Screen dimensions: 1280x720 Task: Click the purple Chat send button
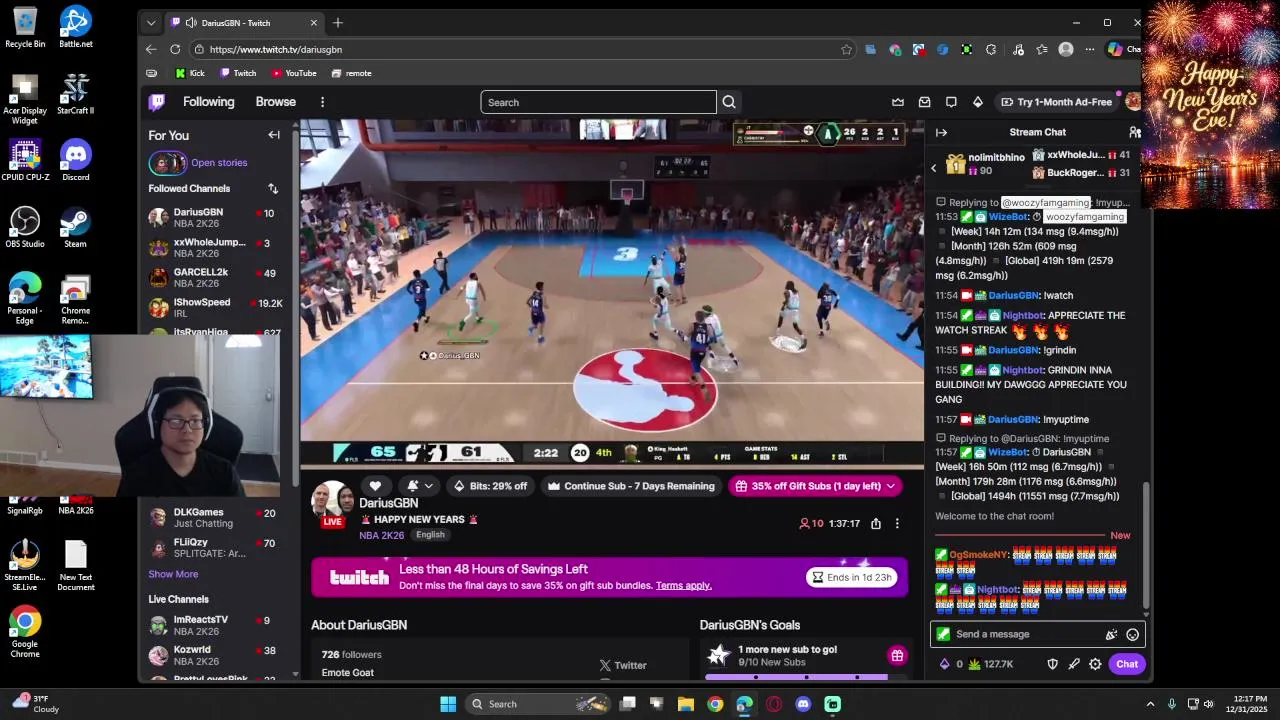1127,664
